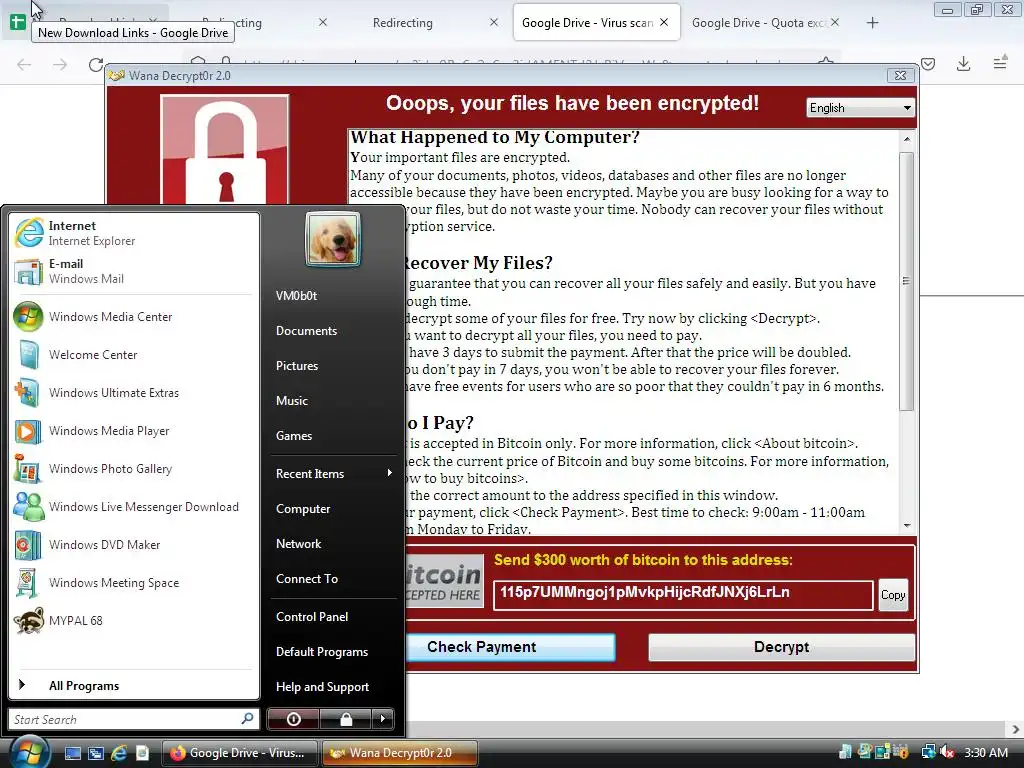Expand All Programs list

coord(133,686)
